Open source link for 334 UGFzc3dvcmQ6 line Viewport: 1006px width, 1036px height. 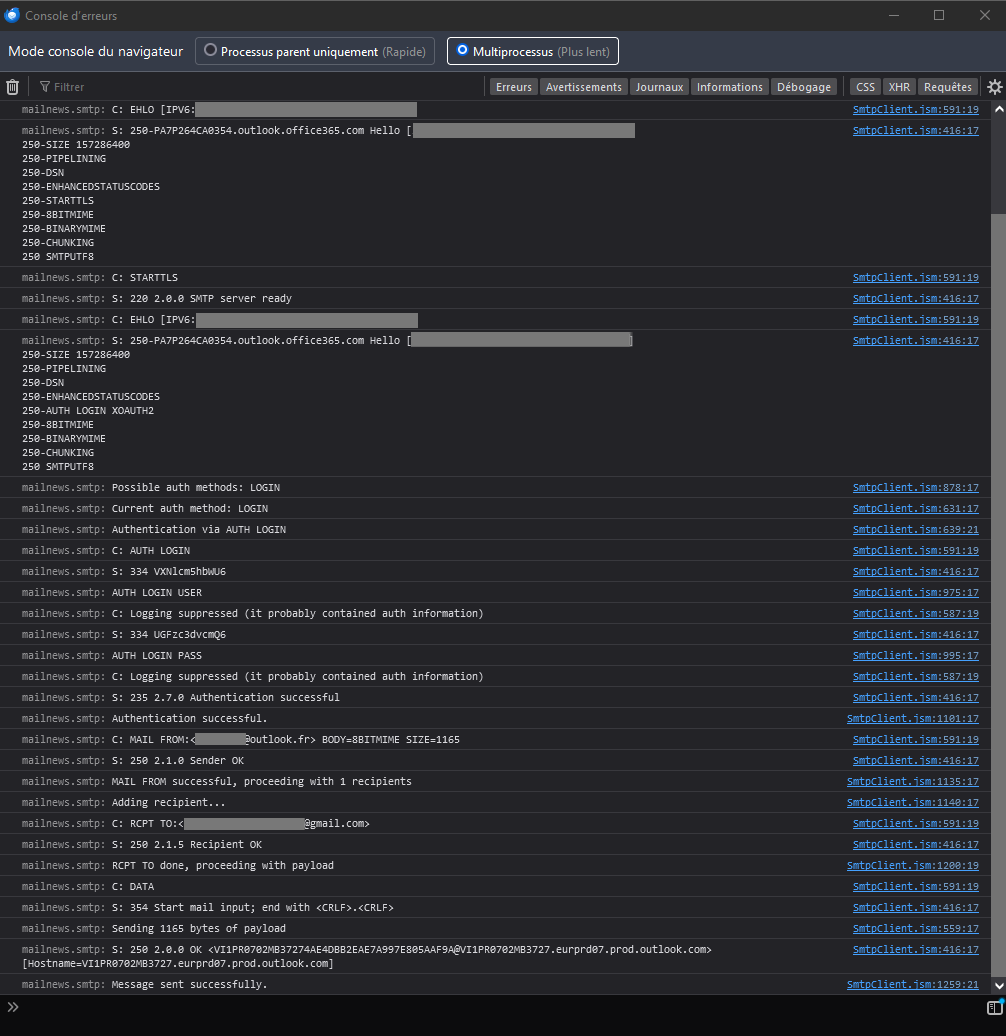[x=916, y=634]
